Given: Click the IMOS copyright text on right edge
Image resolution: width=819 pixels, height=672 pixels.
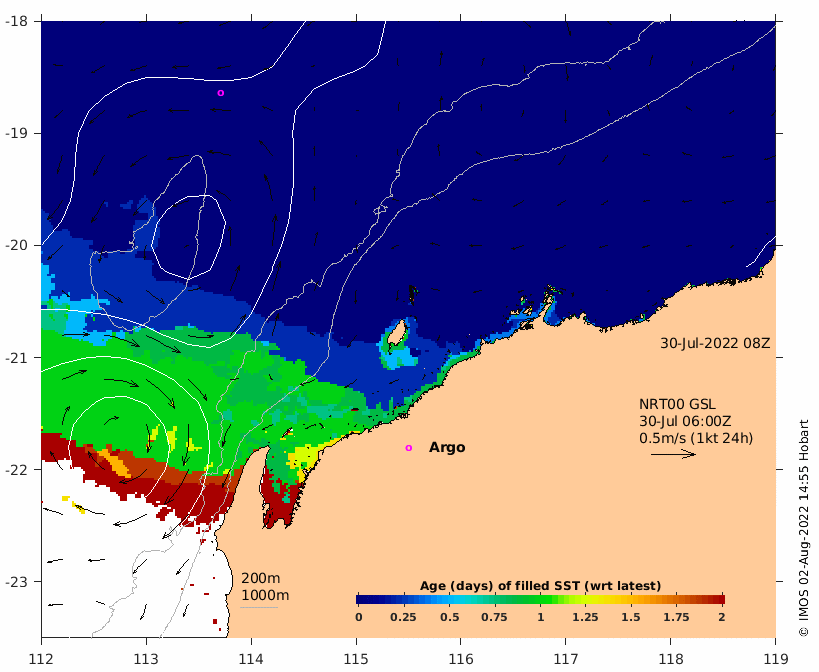Looking at the screenshot, I should pyautogui.click(x=804, y=527).
